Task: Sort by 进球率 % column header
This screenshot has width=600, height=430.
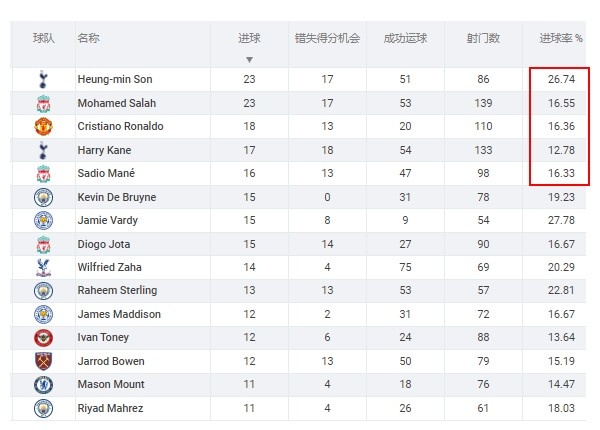Action: tap(561, 38)
